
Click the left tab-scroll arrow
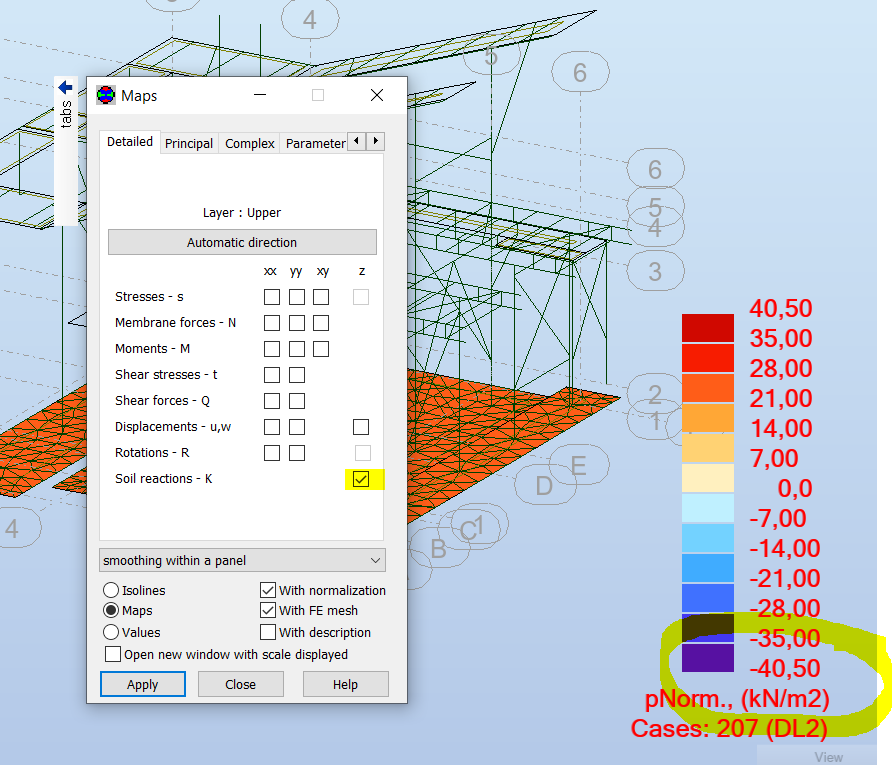pyautogui.click(x=356, y=141)
